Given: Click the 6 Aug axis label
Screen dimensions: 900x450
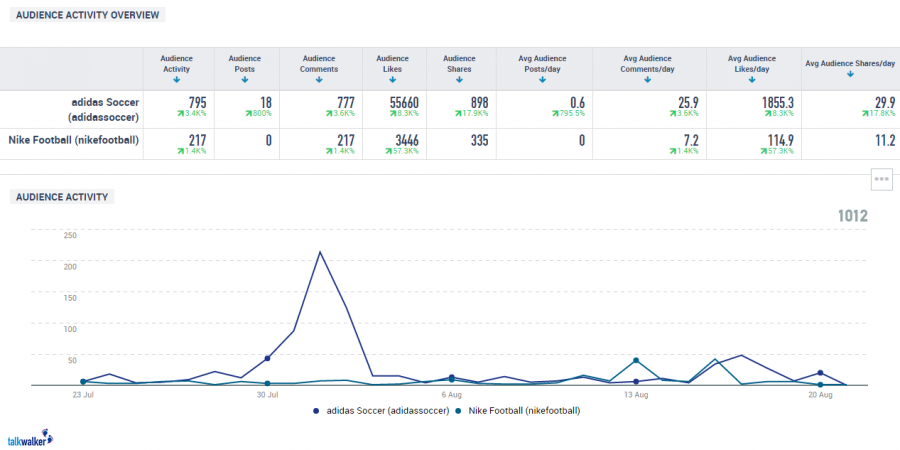Looking at the screenshot, I should 452,394.
